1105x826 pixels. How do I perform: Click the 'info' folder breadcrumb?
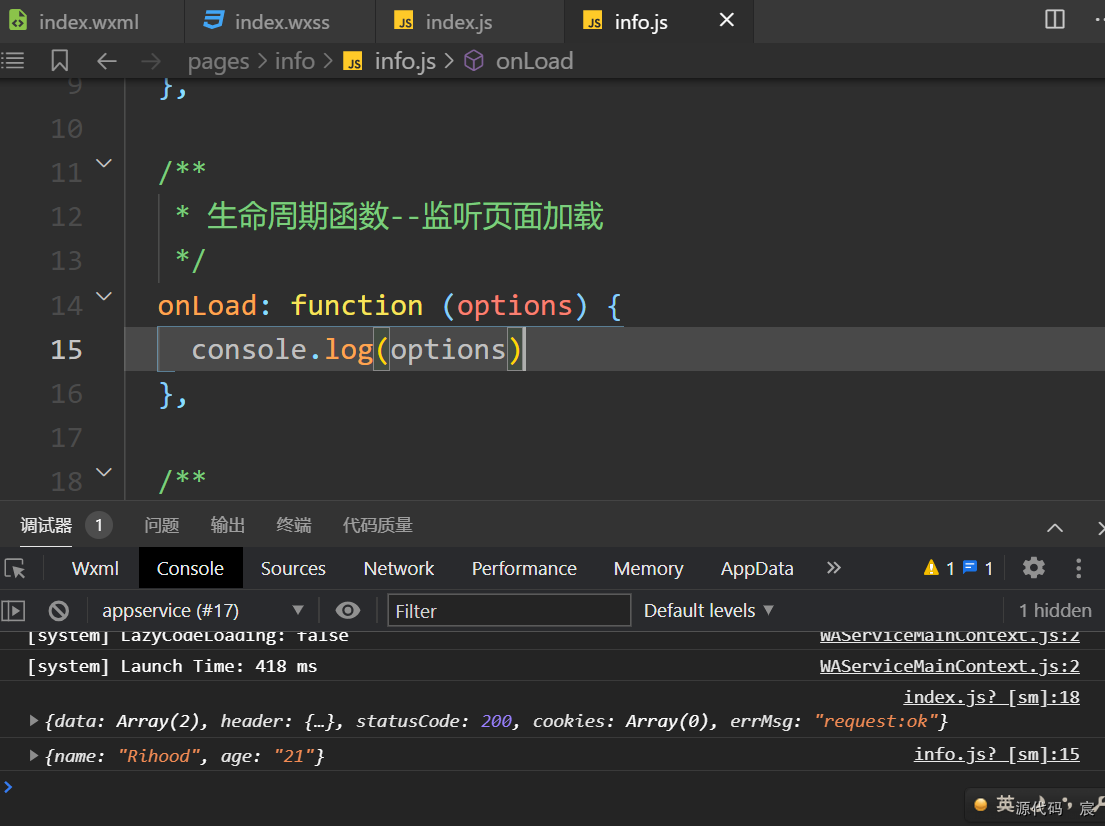[x=295, y=61]
